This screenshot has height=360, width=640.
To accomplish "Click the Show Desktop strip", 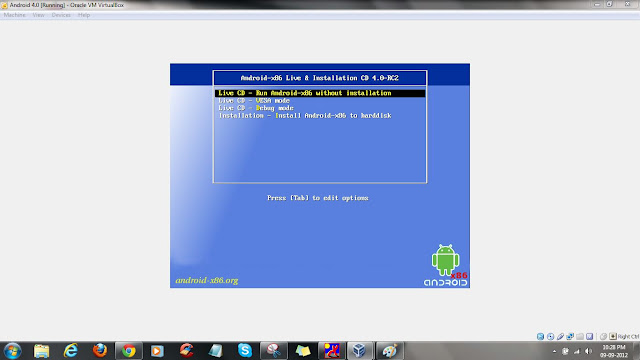I will 636,351.
